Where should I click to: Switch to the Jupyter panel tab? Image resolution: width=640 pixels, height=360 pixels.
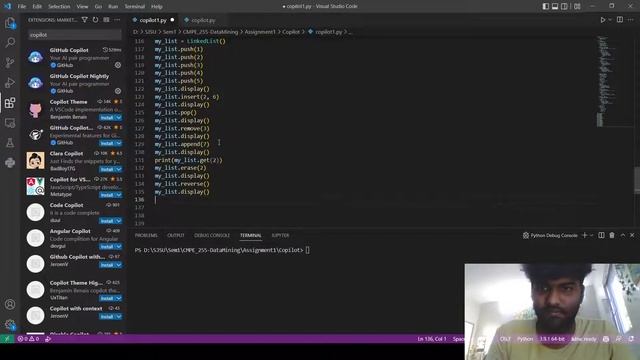point(280,235)
